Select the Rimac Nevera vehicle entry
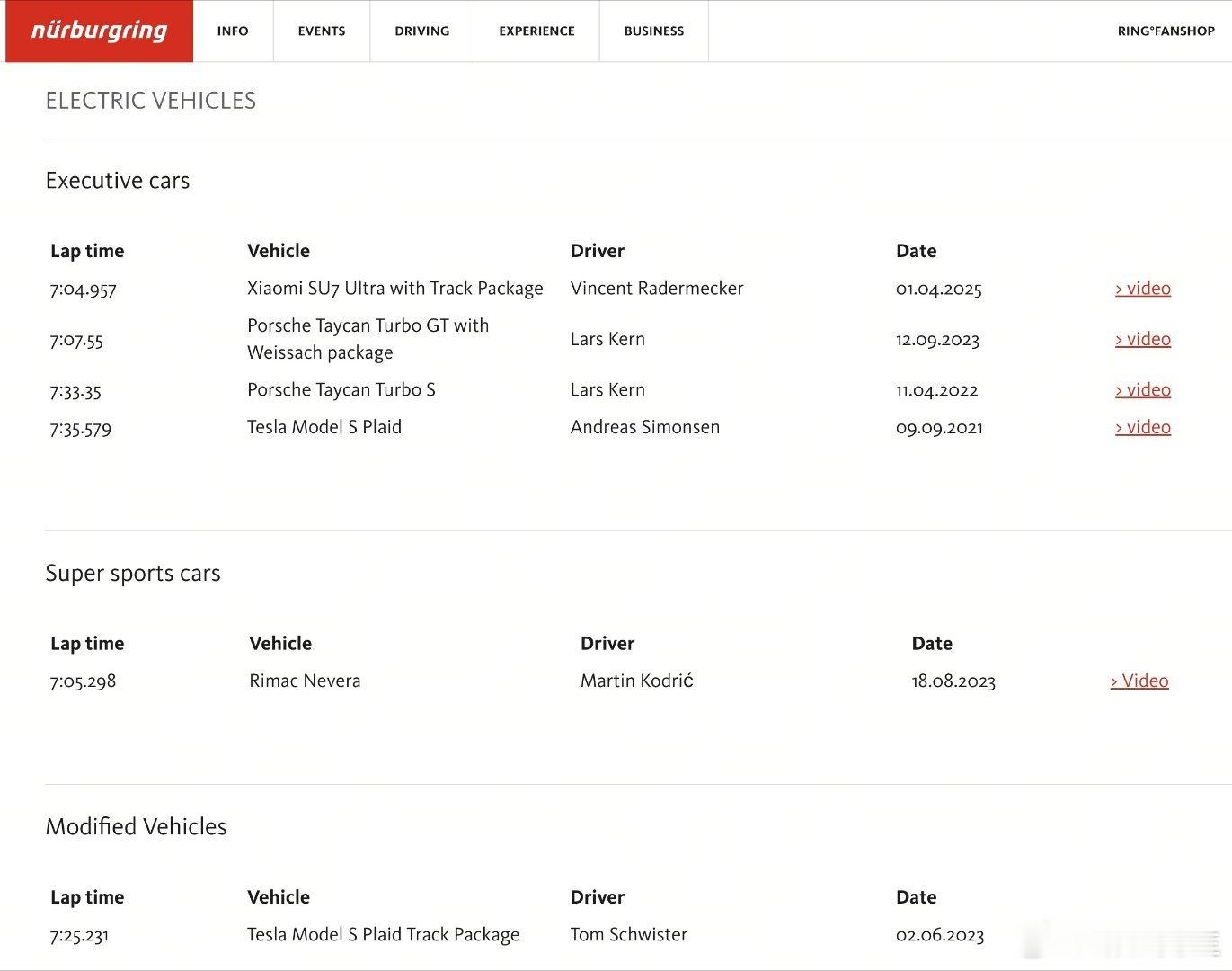The image size is (1232, 971). pos(305,681)
